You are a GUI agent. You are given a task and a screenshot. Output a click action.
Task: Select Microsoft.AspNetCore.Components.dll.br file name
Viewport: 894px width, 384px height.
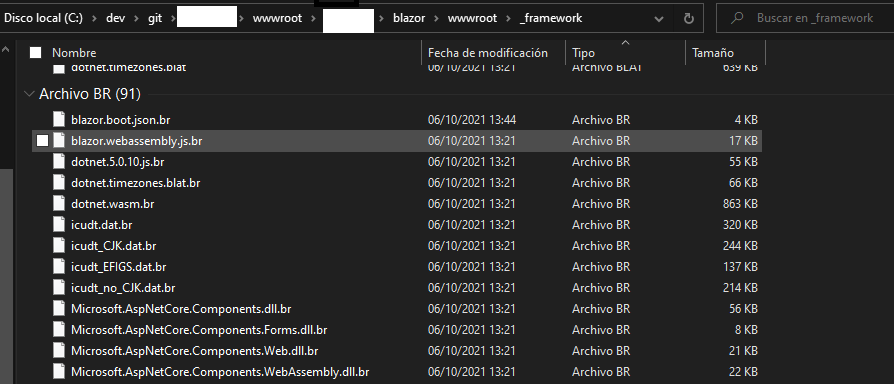tap(181, 309)
